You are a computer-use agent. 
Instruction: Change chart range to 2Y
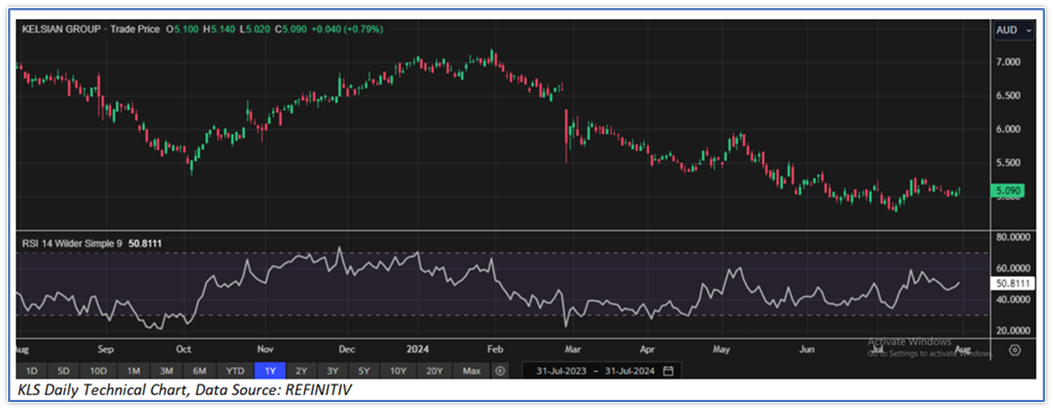click(302, 371)
